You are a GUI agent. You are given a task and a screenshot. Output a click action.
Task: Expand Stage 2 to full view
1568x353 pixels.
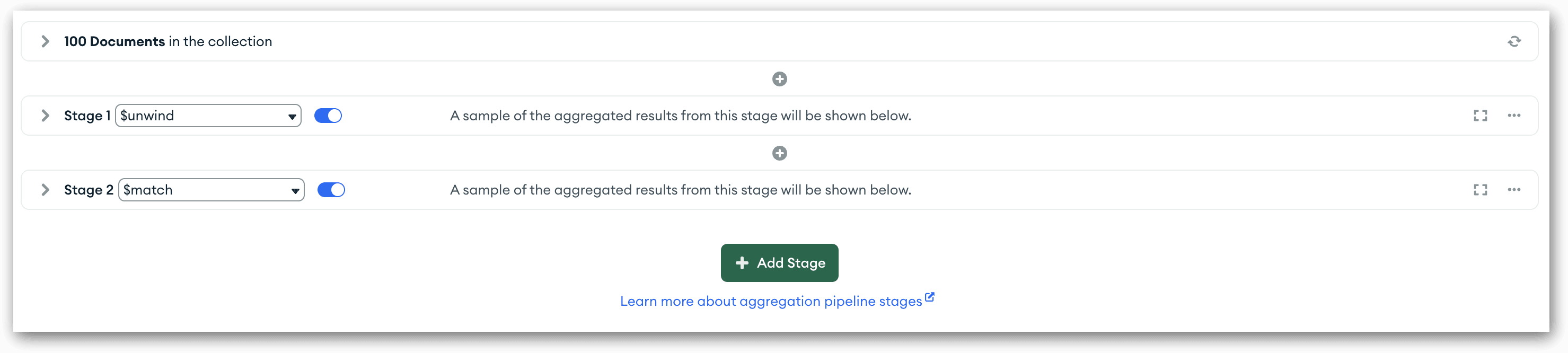click(1481, 190)
